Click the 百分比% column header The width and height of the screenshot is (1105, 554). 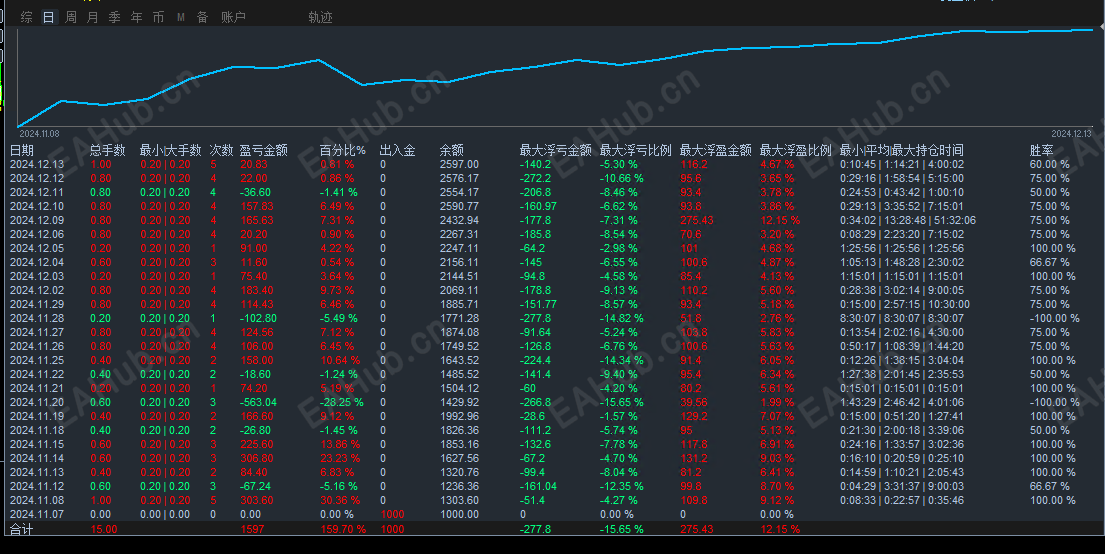(342, 150)
